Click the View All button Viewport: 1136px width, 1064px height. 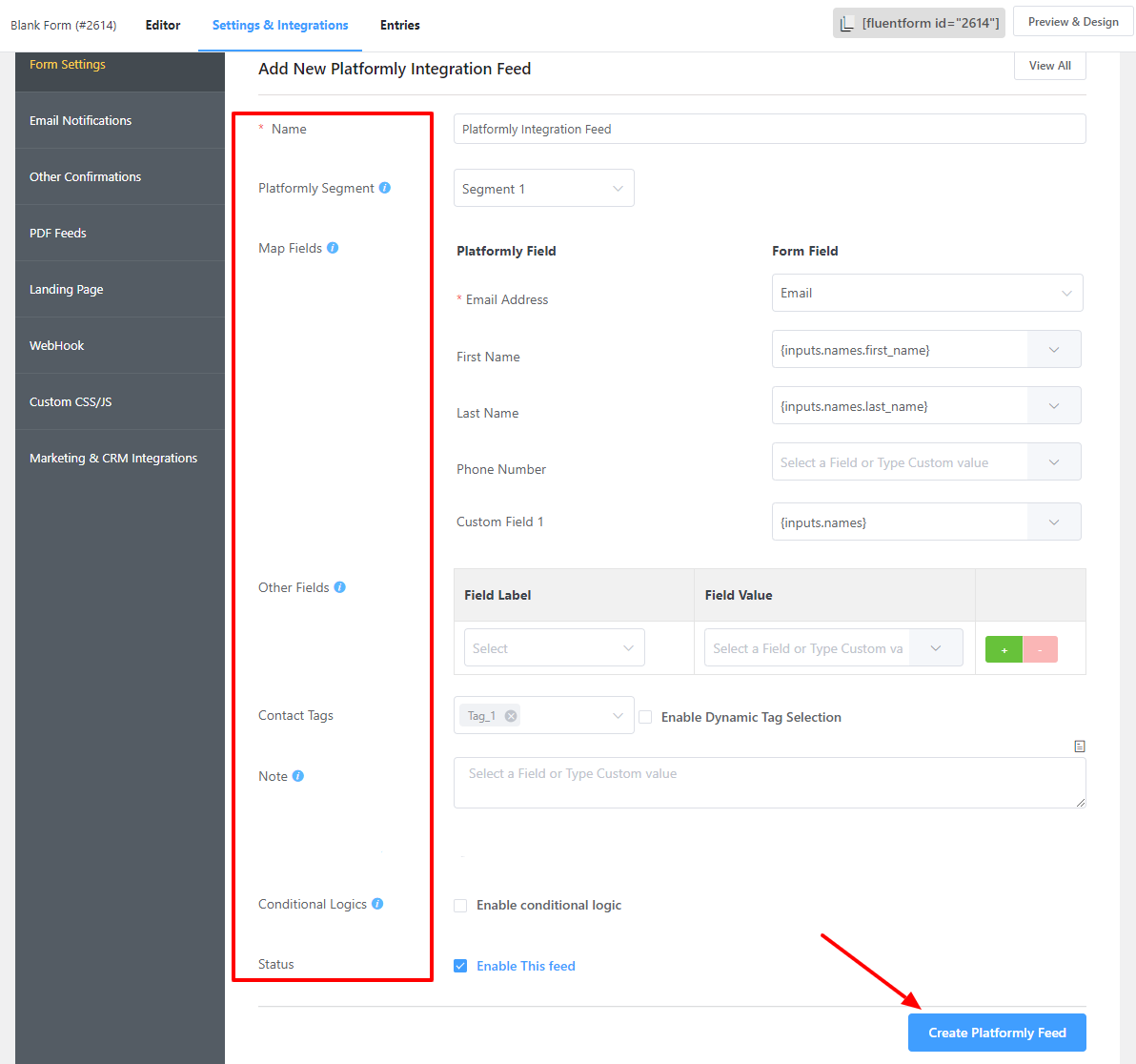(1049, 66)
